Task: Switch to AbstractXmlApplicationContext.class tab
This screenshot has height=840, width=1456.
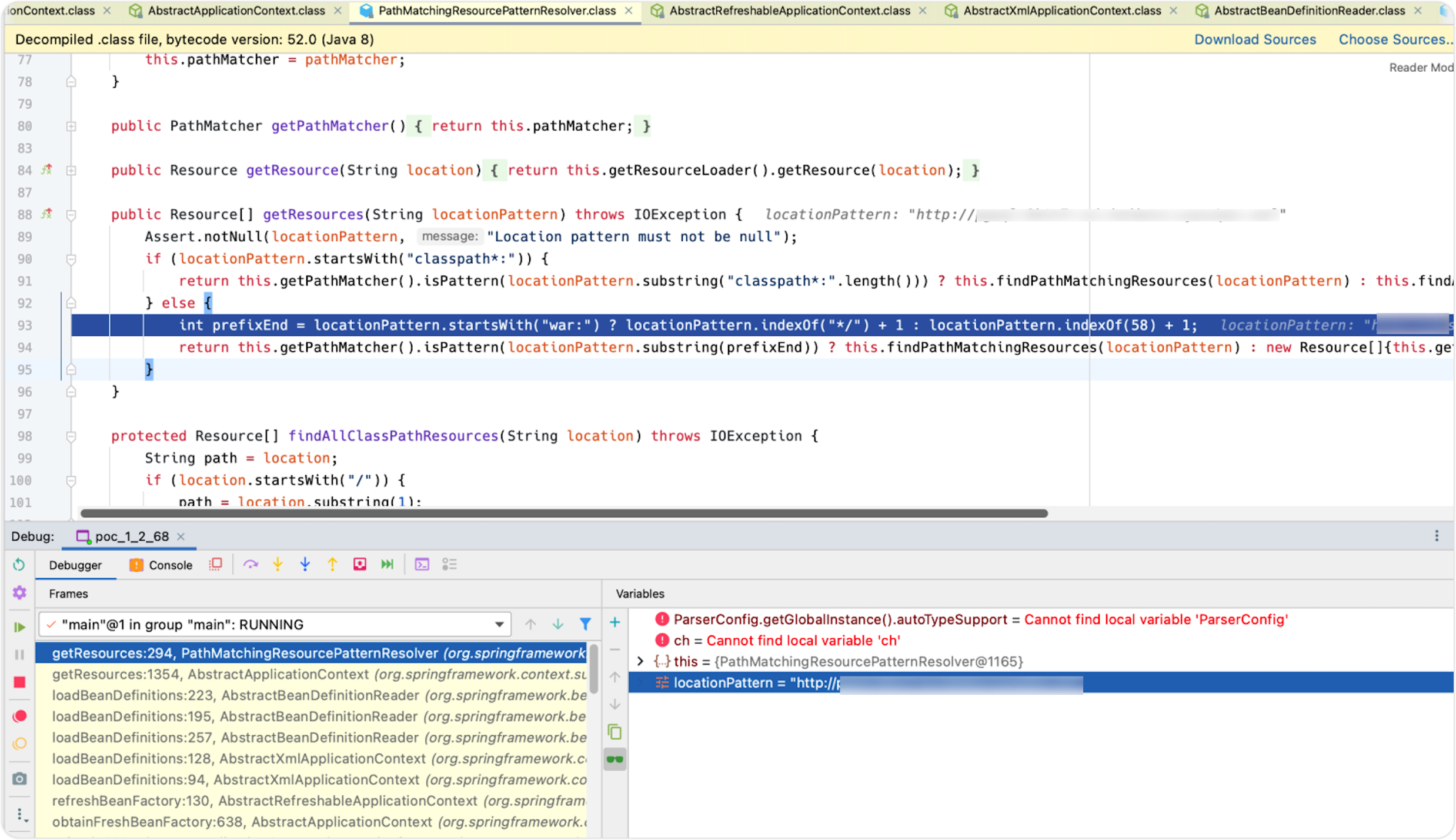Action: pyautogui.click(x=1061, y=11)
